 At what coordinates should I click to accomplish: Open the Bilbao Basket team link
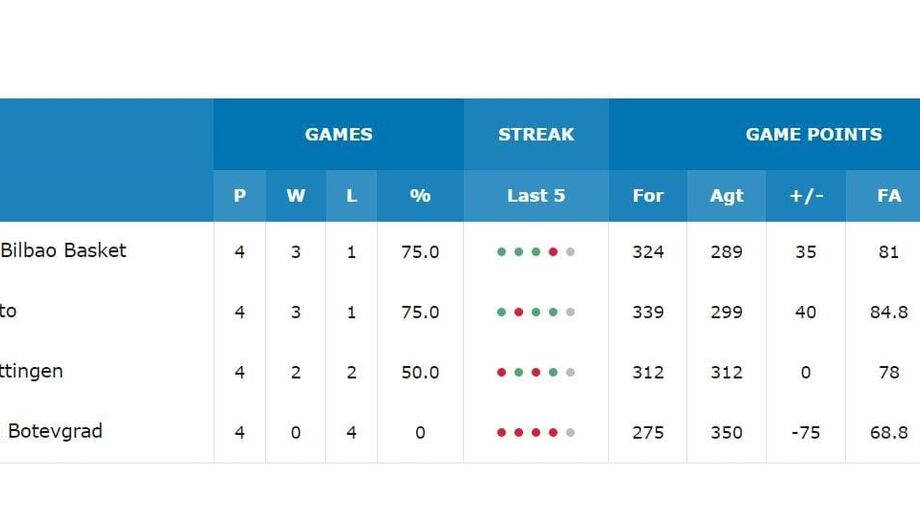pyautogui.click(x=63, y=250)
